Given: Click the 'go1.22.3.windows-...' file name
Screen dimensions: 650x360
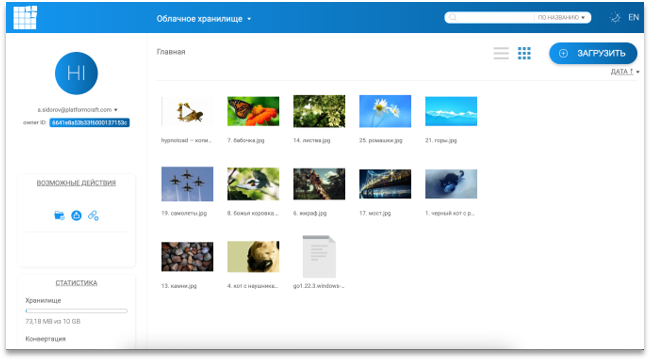Looking at the screenshot, I should [319, 286].
